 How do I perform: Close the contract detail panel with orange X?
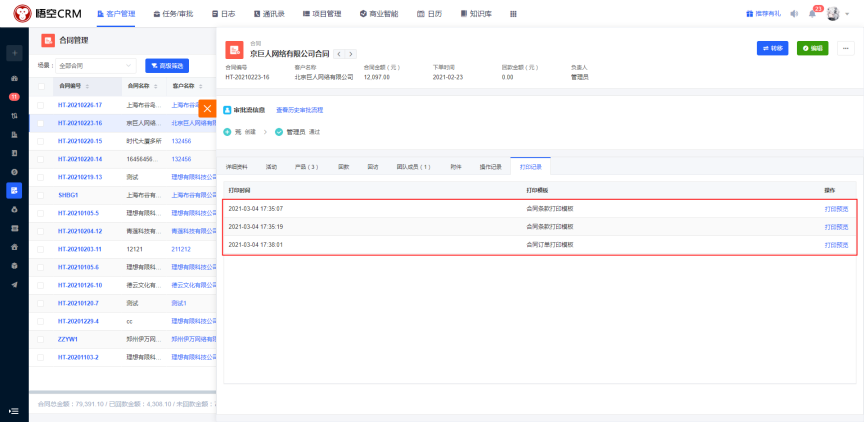click(x=208, y=108)
